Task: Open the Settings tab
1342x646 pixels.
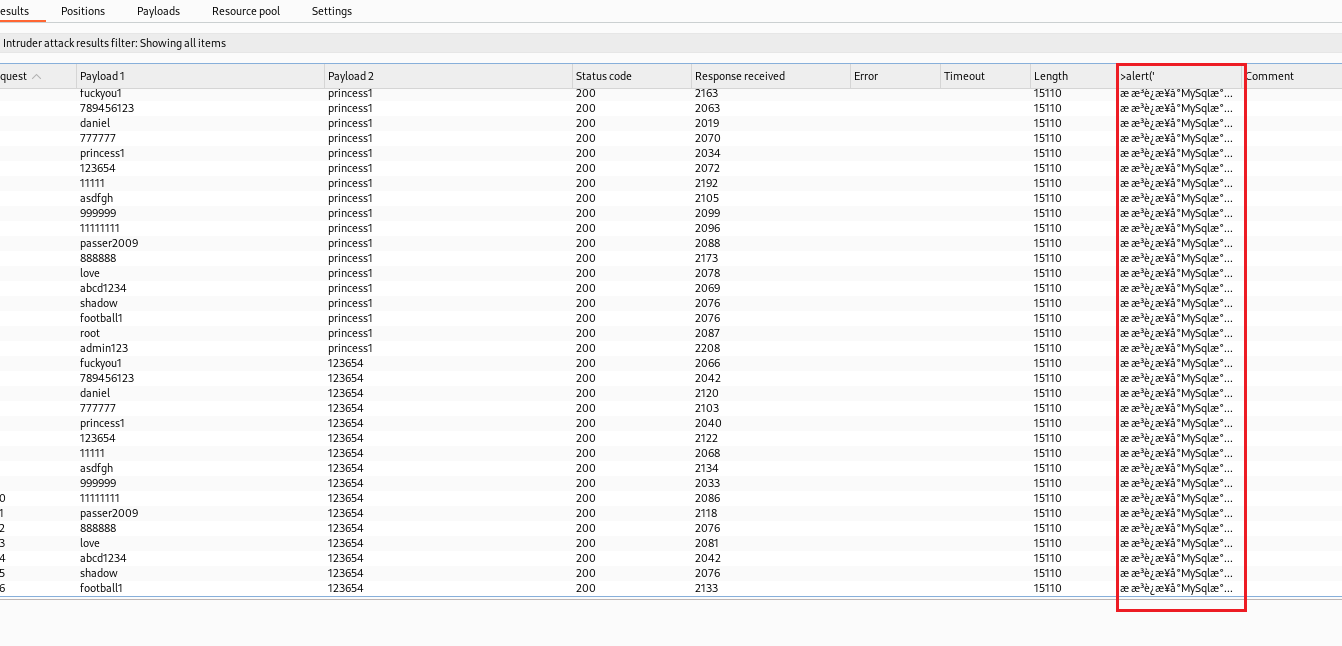Action: click(332, 11)
